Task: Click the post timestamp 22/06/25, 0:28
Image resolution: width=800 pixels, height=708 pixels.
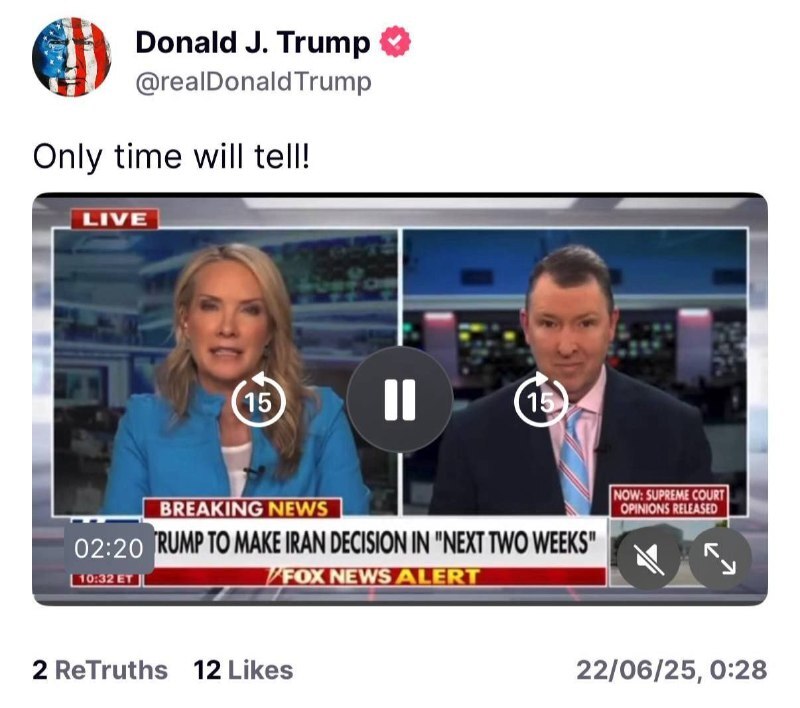Action: (671, 670)
